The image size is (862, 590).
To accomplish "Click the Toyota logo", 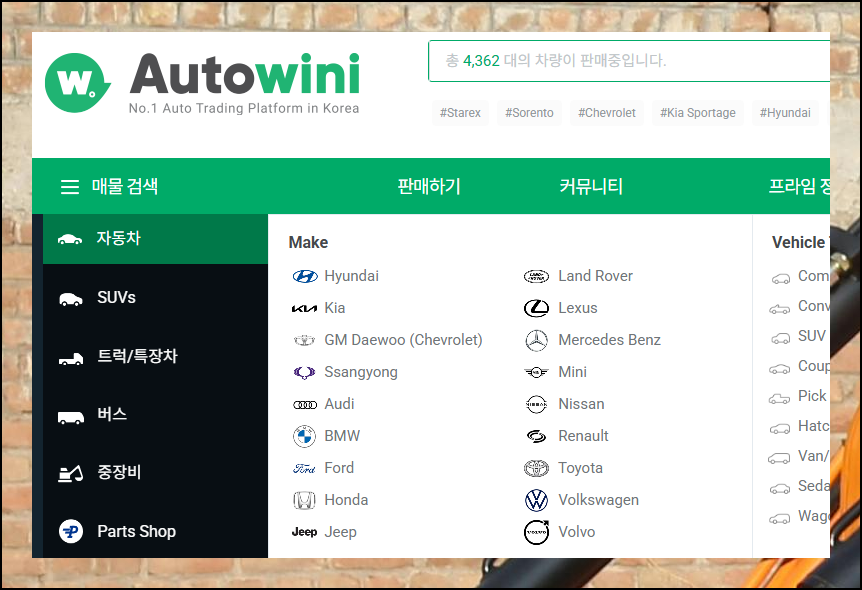I will coord(537,468).
